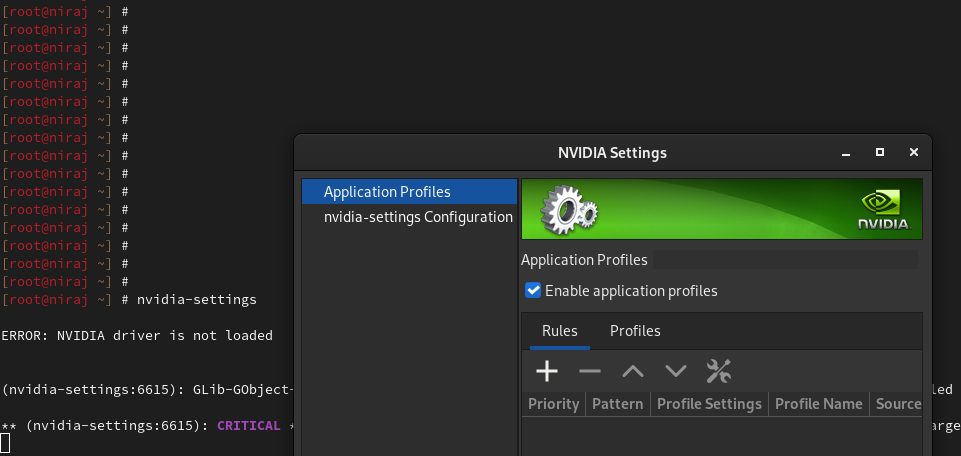Open rule editor via wrench-screwdriver icon
Viewport: 961px width, 456px height.
(x=718, y=371)
